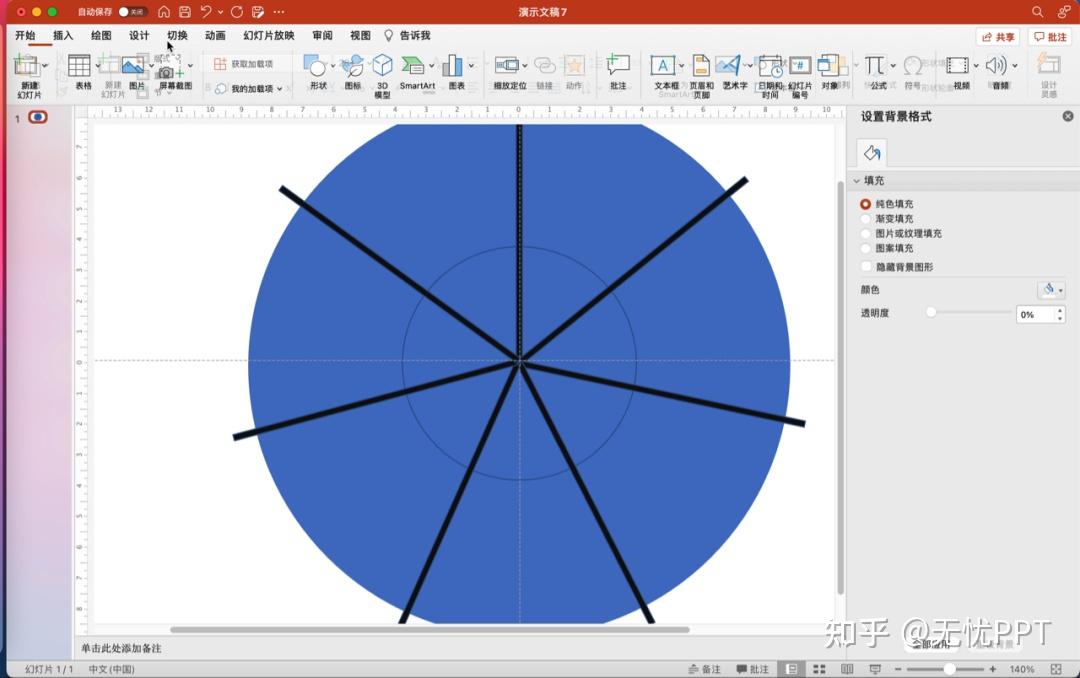Click the 缩放定位 zoom icon
The image size is (1080, 678).
pos(507,66)
